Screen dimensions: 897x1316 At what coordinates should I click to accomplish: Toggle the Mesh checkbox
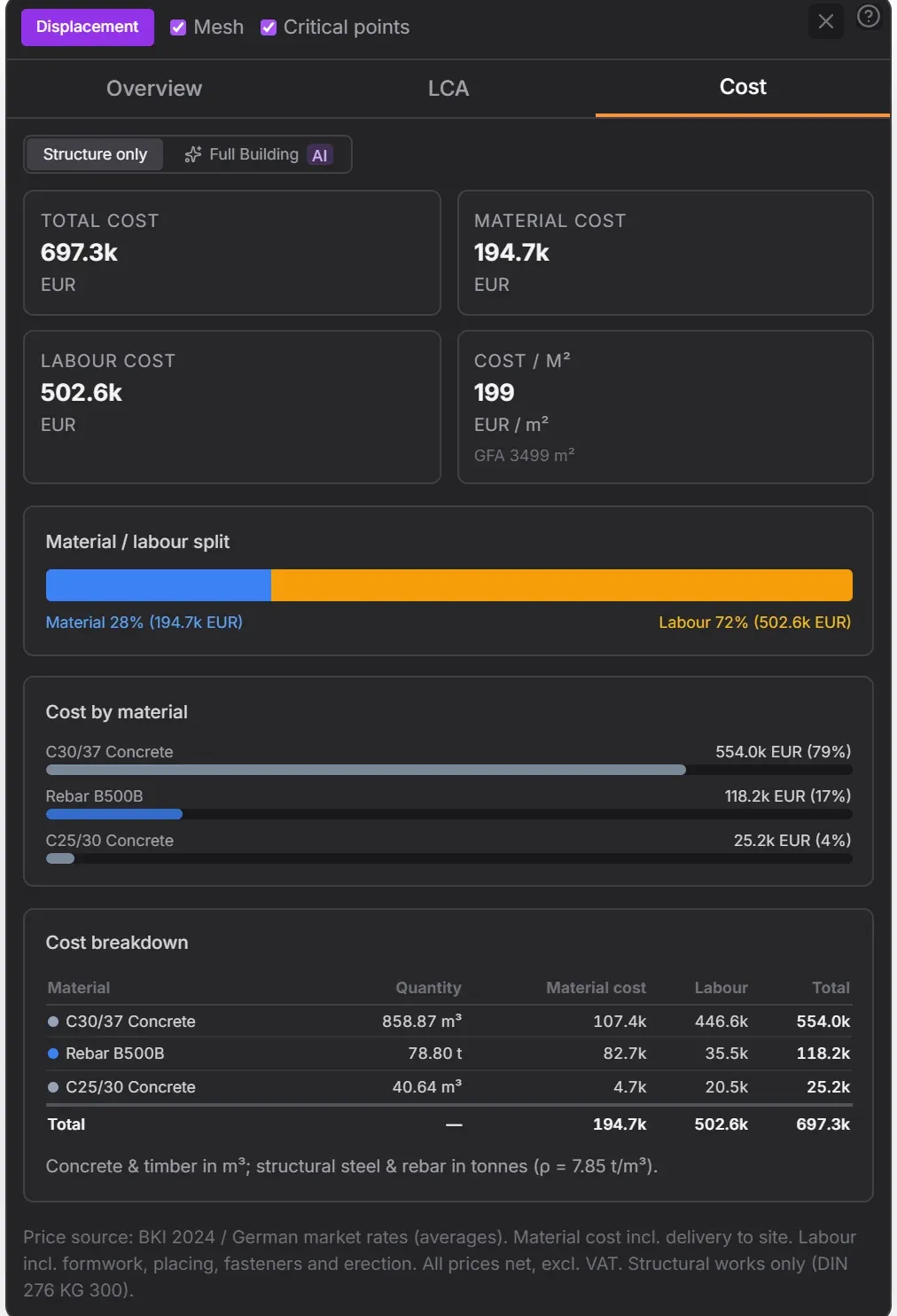tap(178, 27)
